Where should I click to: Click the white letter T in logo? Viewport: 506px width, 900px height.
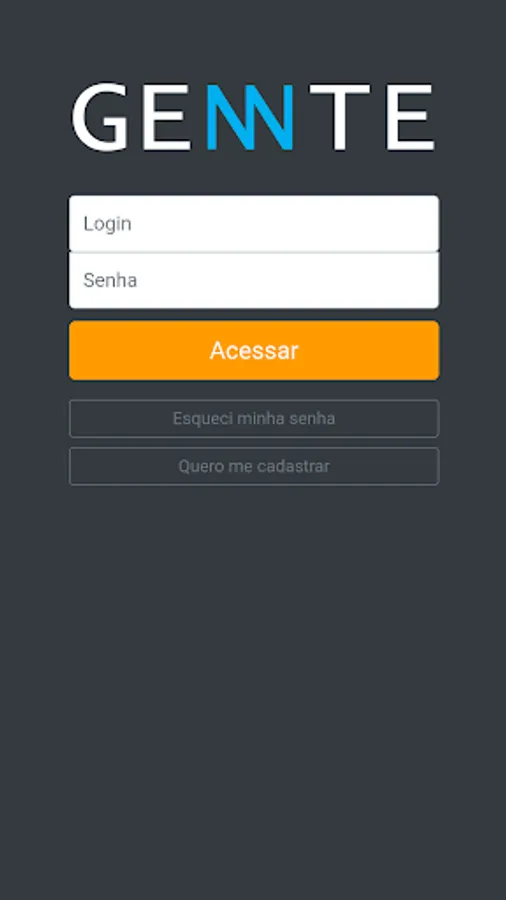pos(340,117)
